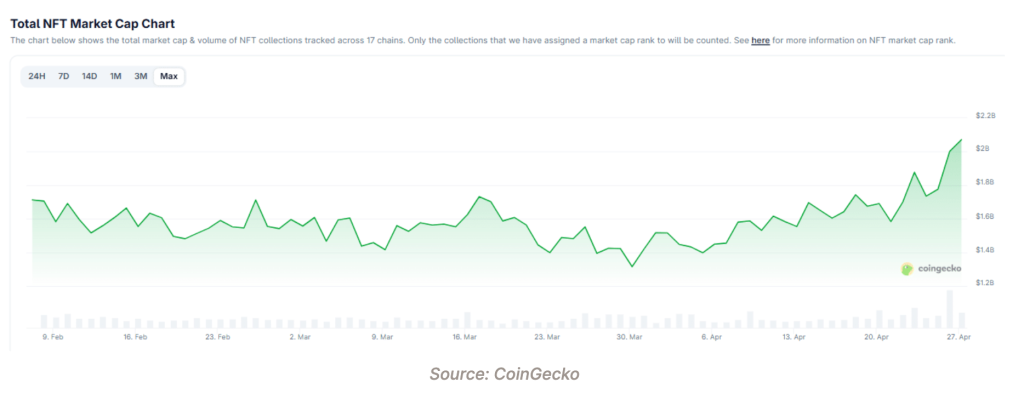
Task: Click the 27. Apr date label
Action: [x=958, y=338]
